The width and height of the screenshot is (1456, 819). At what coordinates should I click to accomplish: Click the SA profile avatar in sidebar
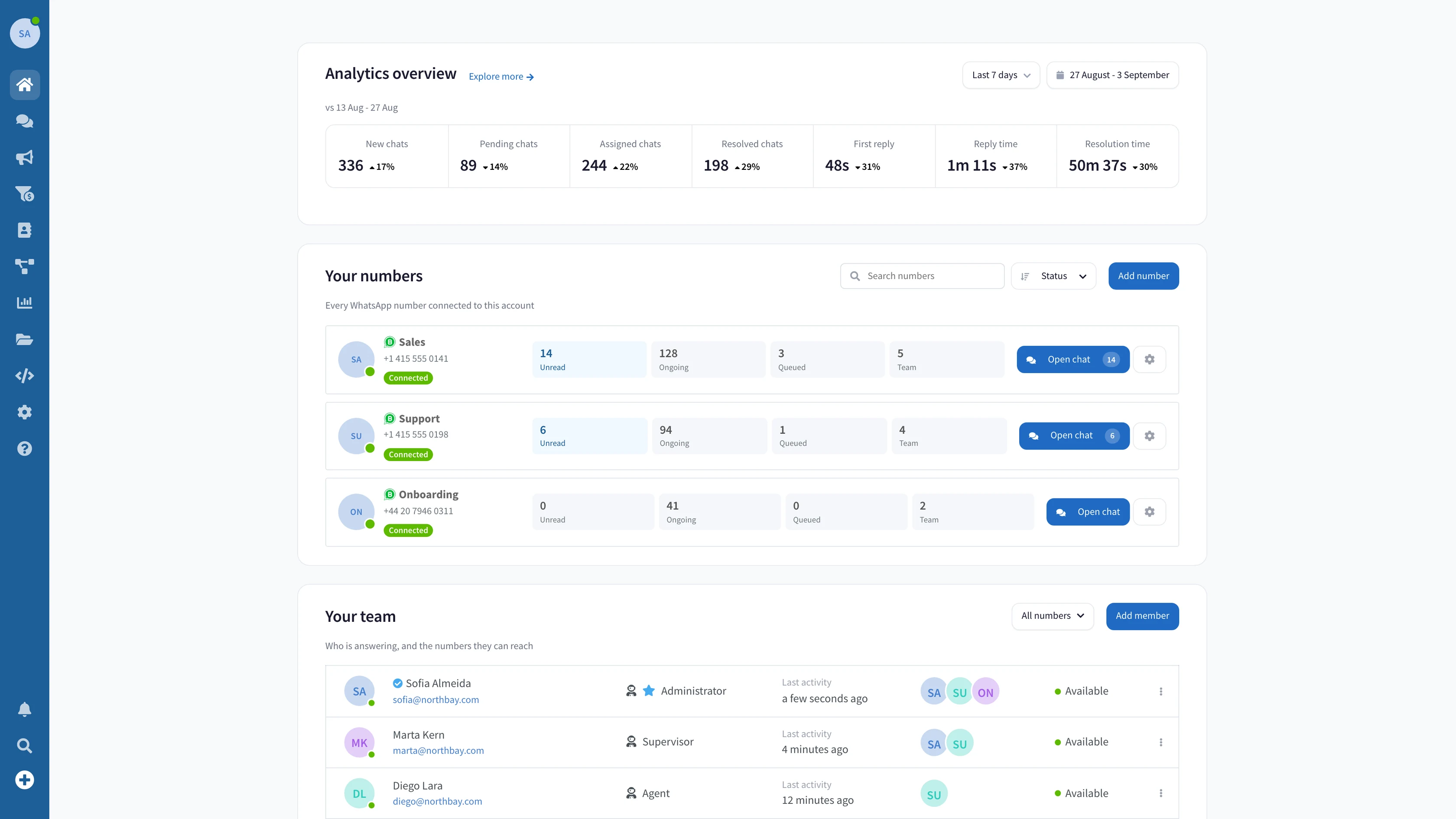click(x=24, y=33)
